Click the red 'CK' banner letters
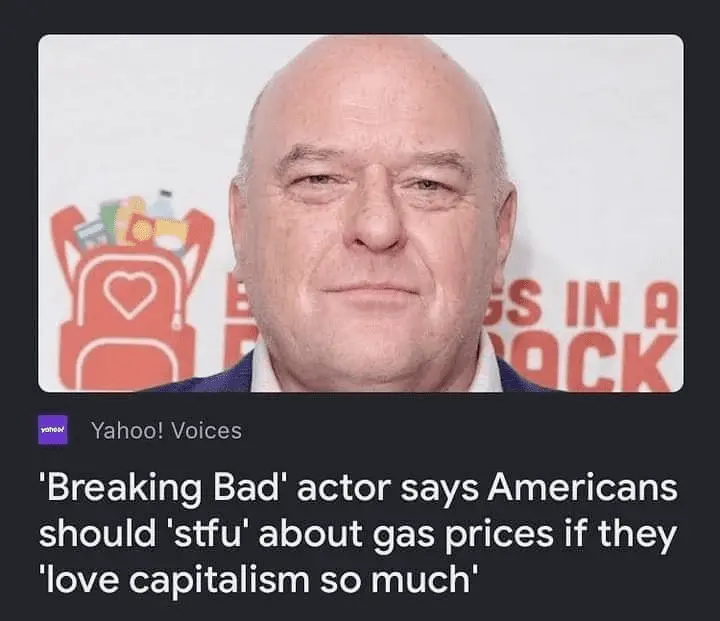 [x=624, y=364]
